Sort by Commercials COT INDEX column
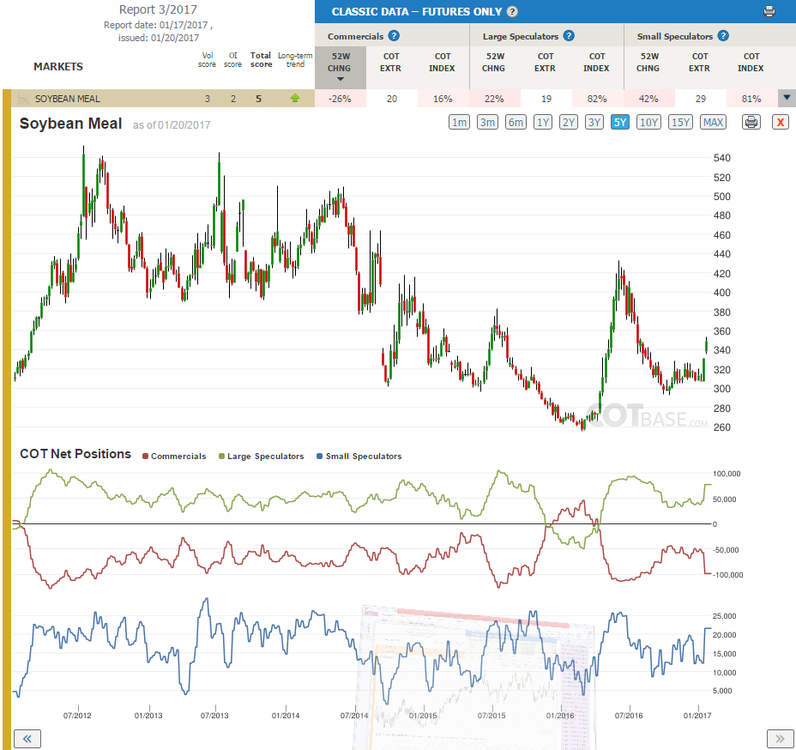Viewport: 796px width, 750px height. click(442, 62)
